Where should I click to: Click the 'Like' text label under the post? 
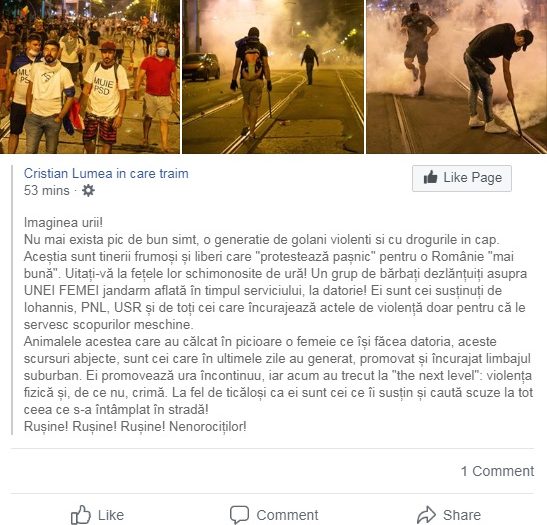[x=111, y=515]
